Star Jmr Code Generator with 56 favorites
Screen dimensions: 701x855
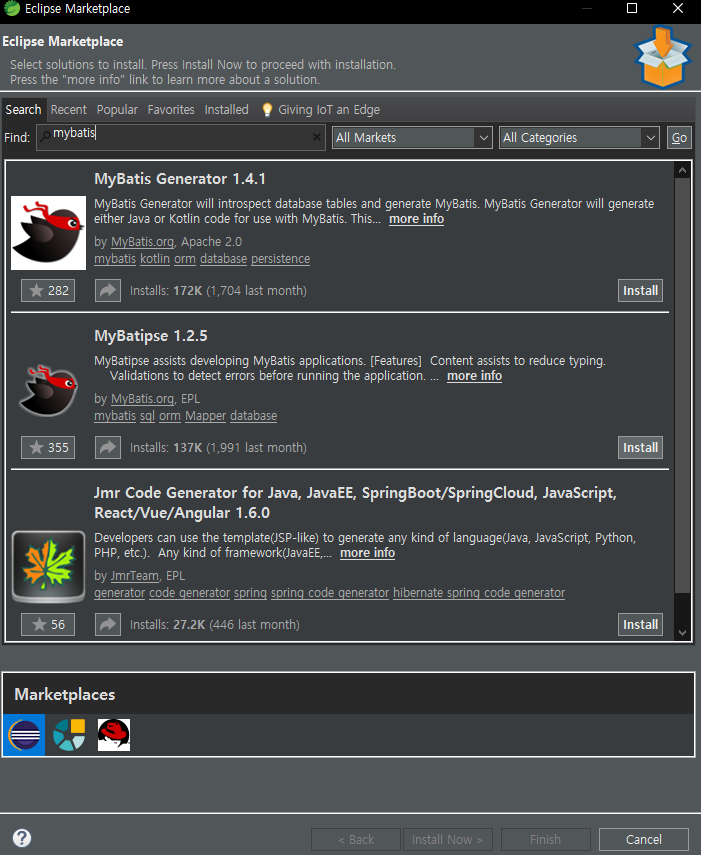[48, 624]
